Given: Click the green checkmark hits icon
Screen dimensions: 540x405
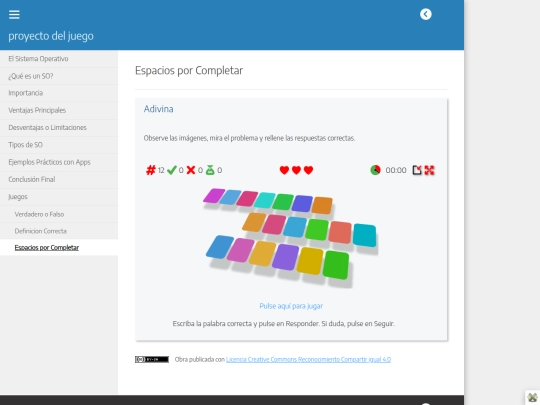Looking at the screenshot, I should pos(172,170).
